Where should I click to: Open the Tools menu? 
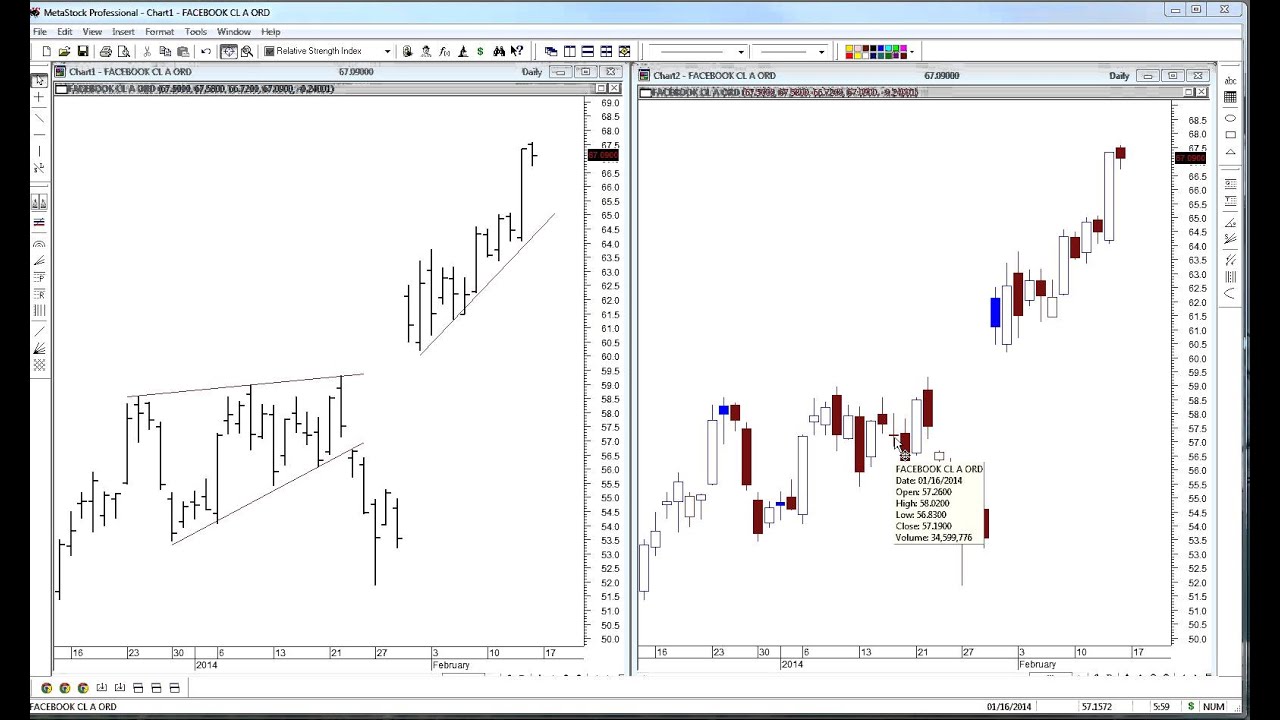point(195,31)
